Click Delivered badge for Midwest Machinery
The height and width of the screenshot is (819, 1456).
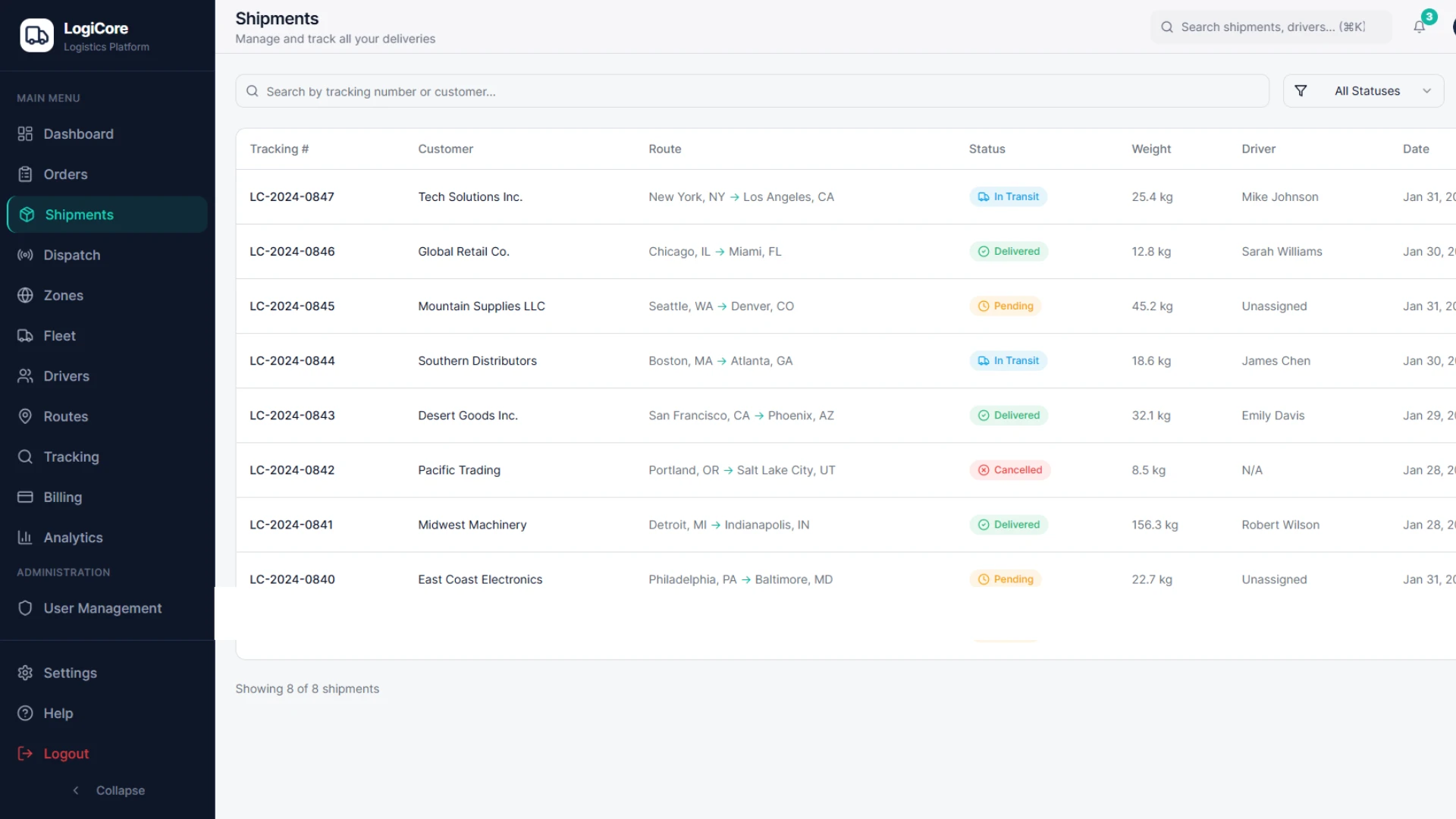1009,525
